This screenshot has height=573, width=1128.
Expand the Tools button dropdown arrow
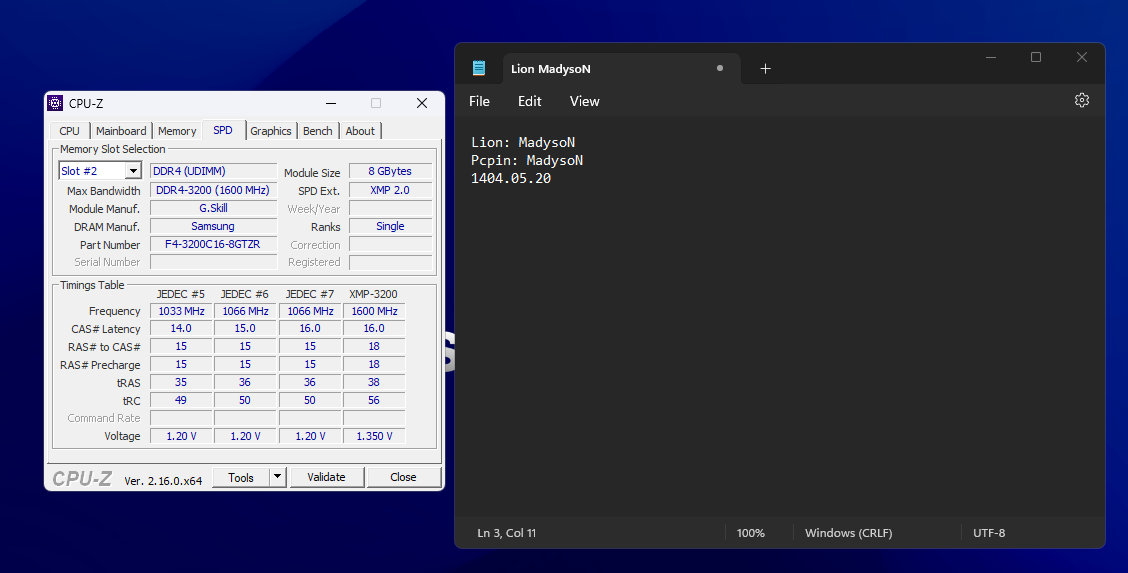tap(278, 477)
